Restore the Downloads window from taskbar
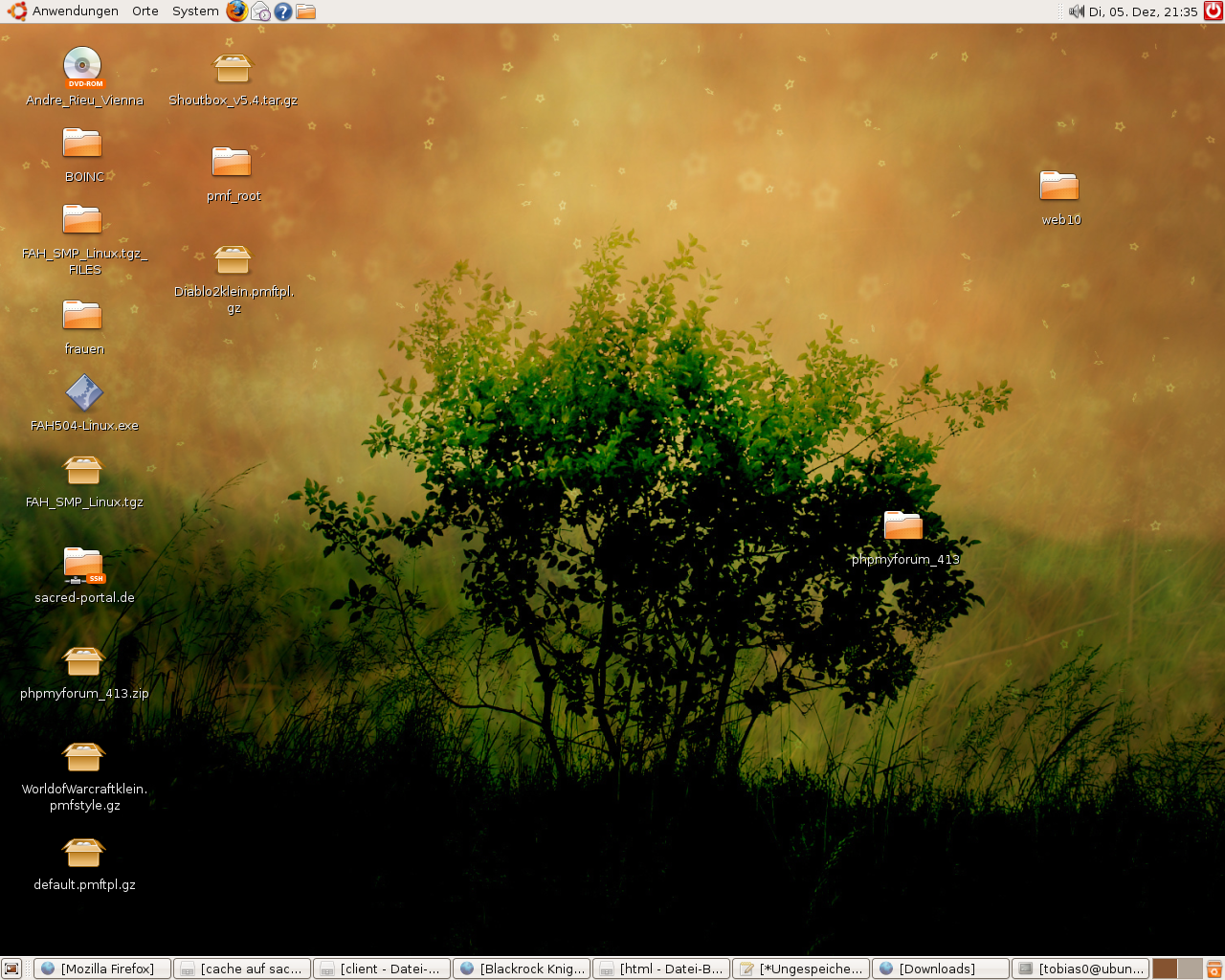1225x980 pixels. [x=940, y=969]
